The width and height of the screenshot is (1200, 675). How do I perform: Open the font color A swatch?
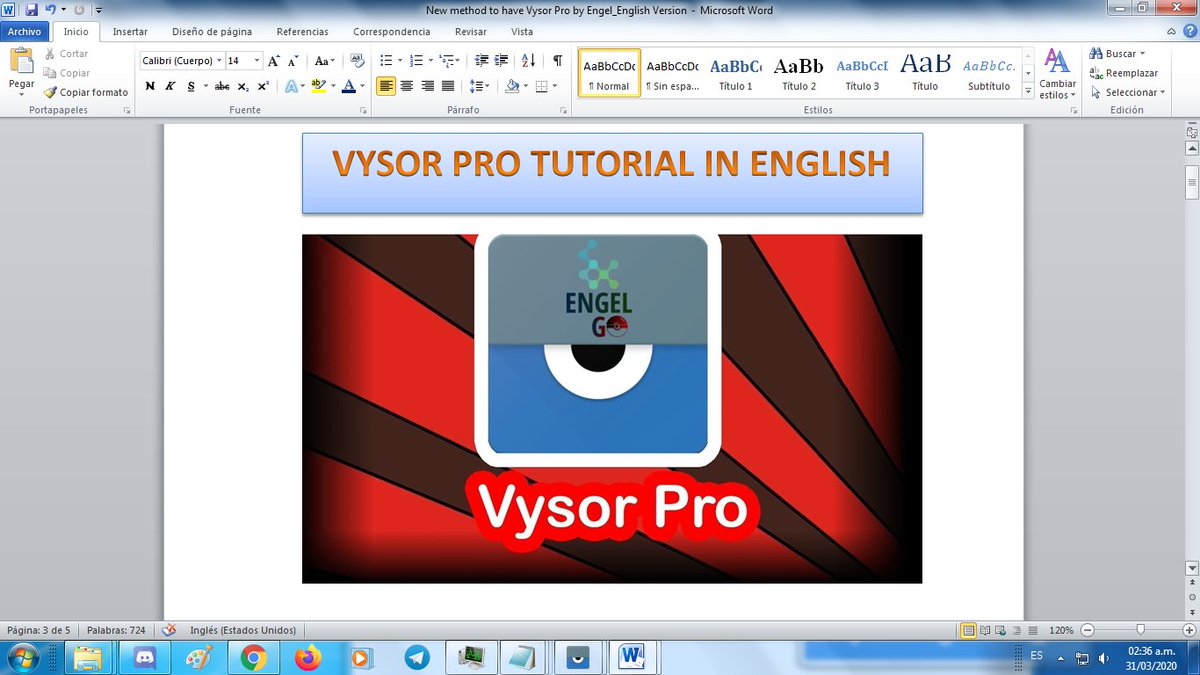pyautogui.click(x=347, y=86)
